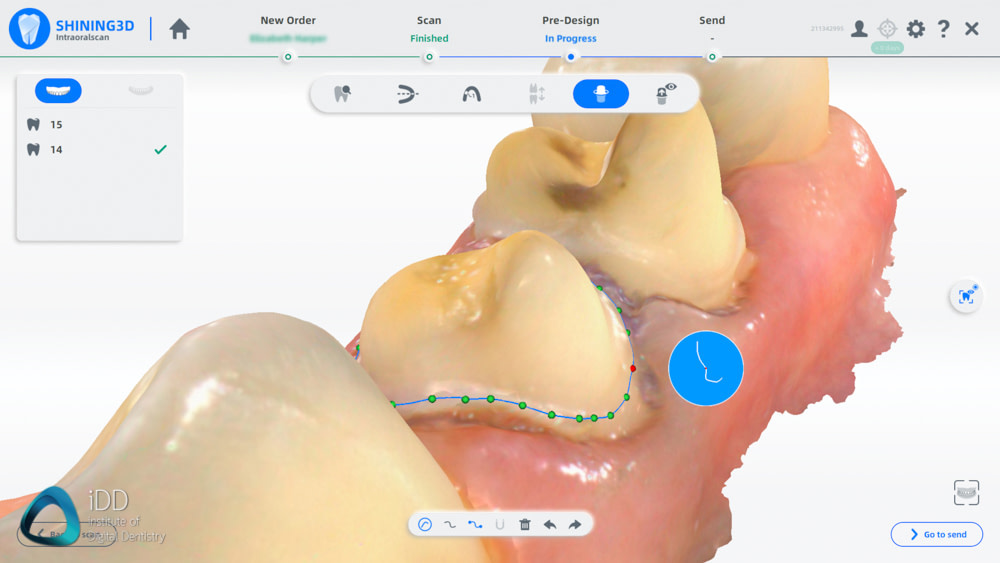Redo the margin line edit
Viewport: 1000px width, 563px height.
575,524
